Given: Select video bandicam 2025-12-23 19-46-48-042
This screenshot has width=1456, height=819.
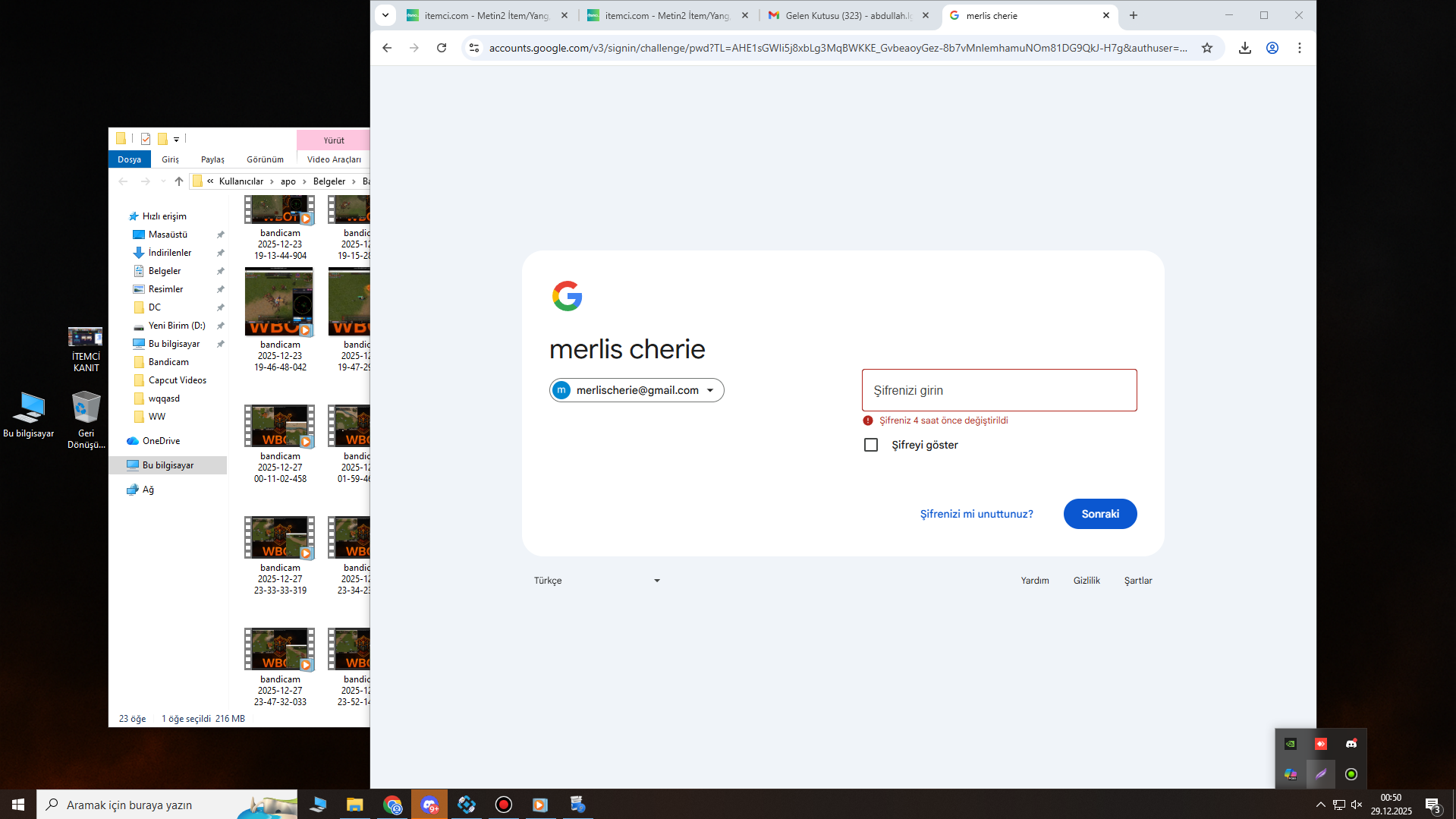Looking at the screenshot, I should pyautogui.click(x=280, y=320).
